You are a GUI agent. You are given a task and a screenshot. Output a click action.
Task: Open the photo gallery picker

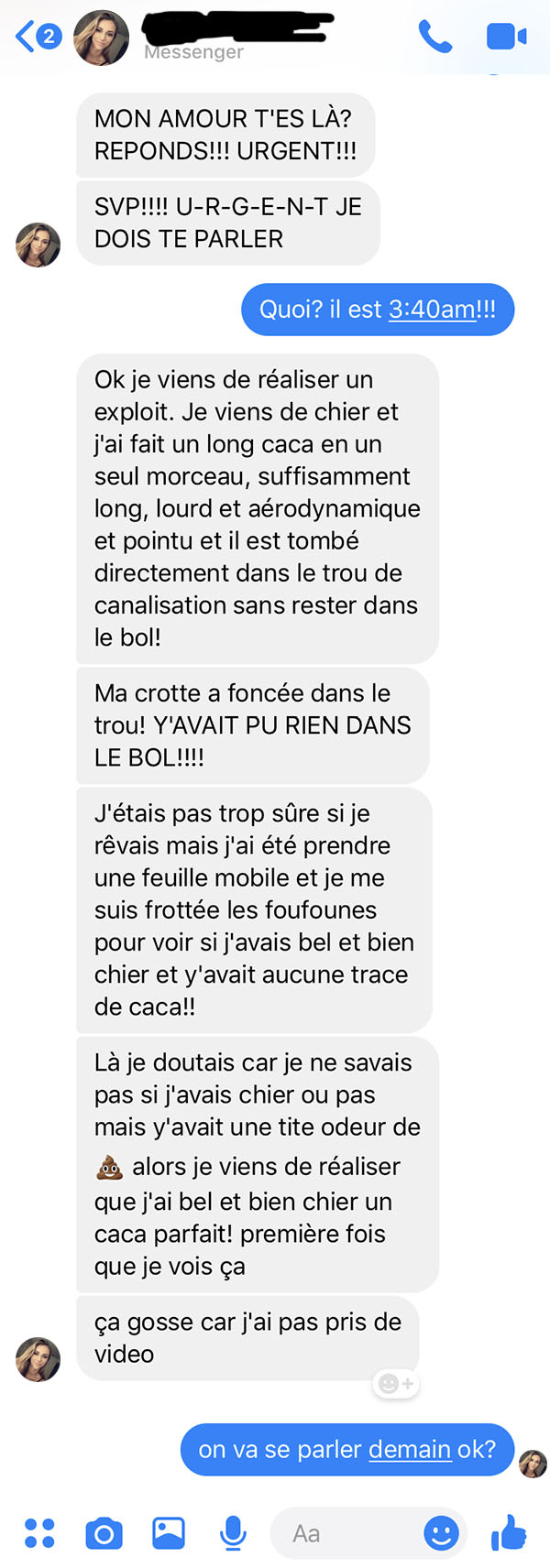click(169, 1533)
